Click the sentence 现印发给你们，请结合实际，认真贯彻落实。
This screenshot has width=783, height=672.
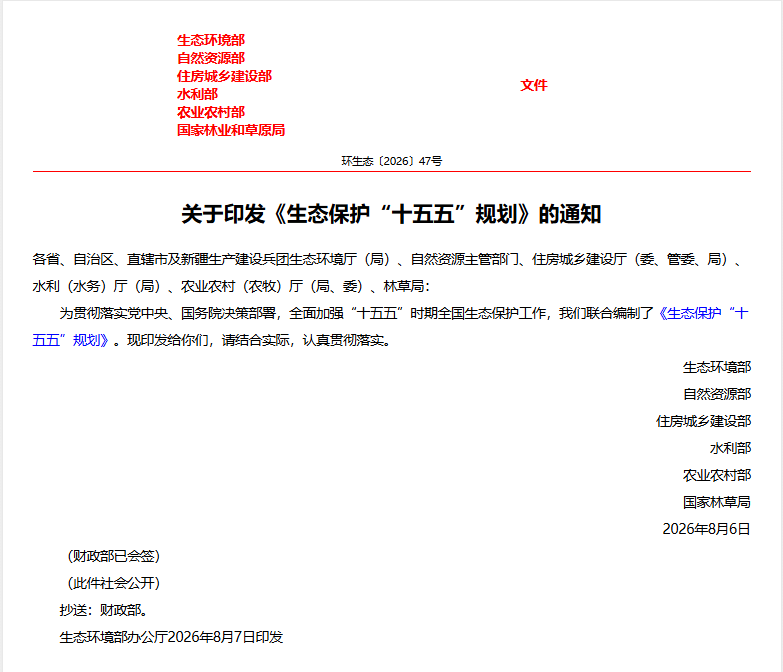[259, 340]
